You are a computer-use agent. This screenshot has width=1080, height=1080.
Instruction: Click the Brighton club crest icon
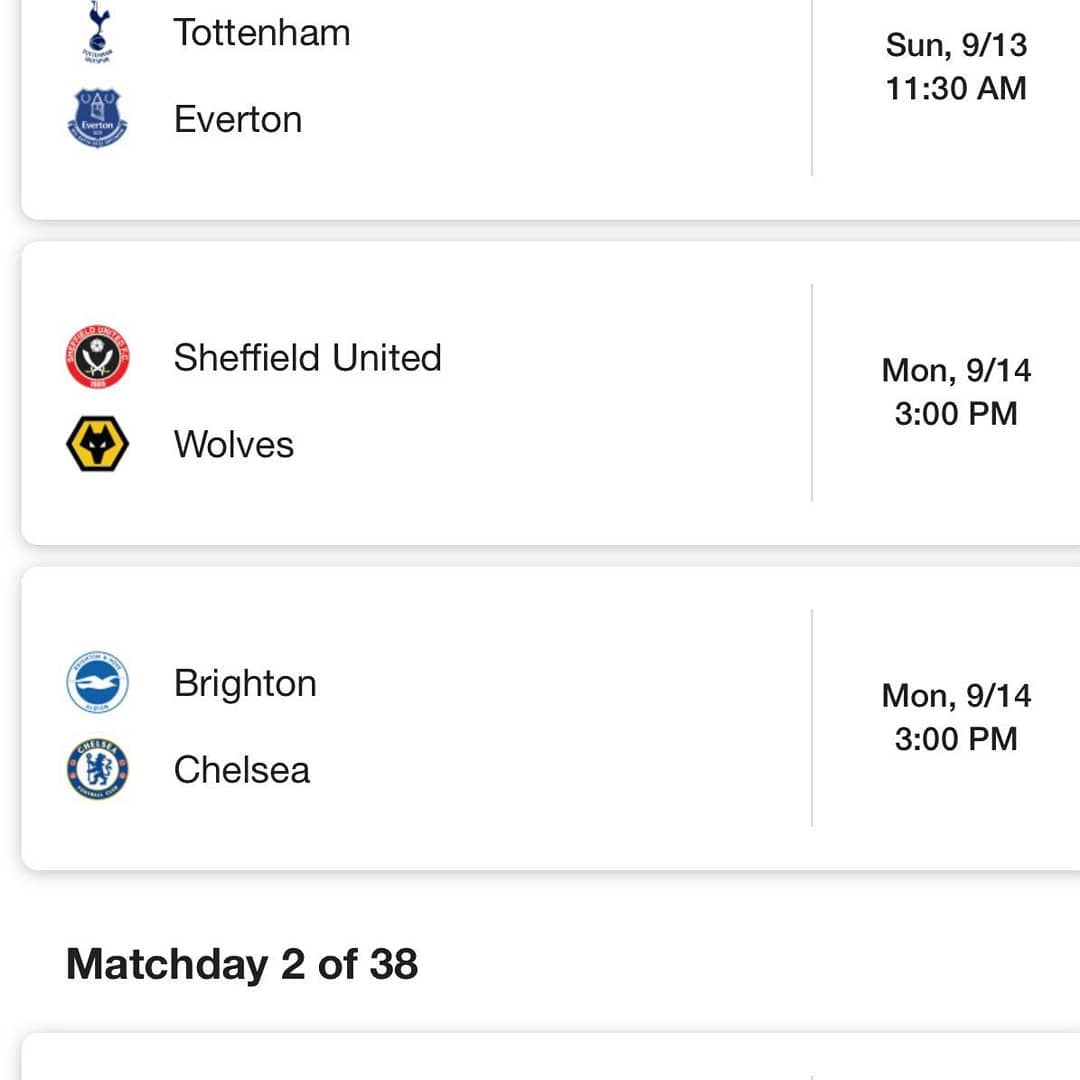[x=97, y=682]
